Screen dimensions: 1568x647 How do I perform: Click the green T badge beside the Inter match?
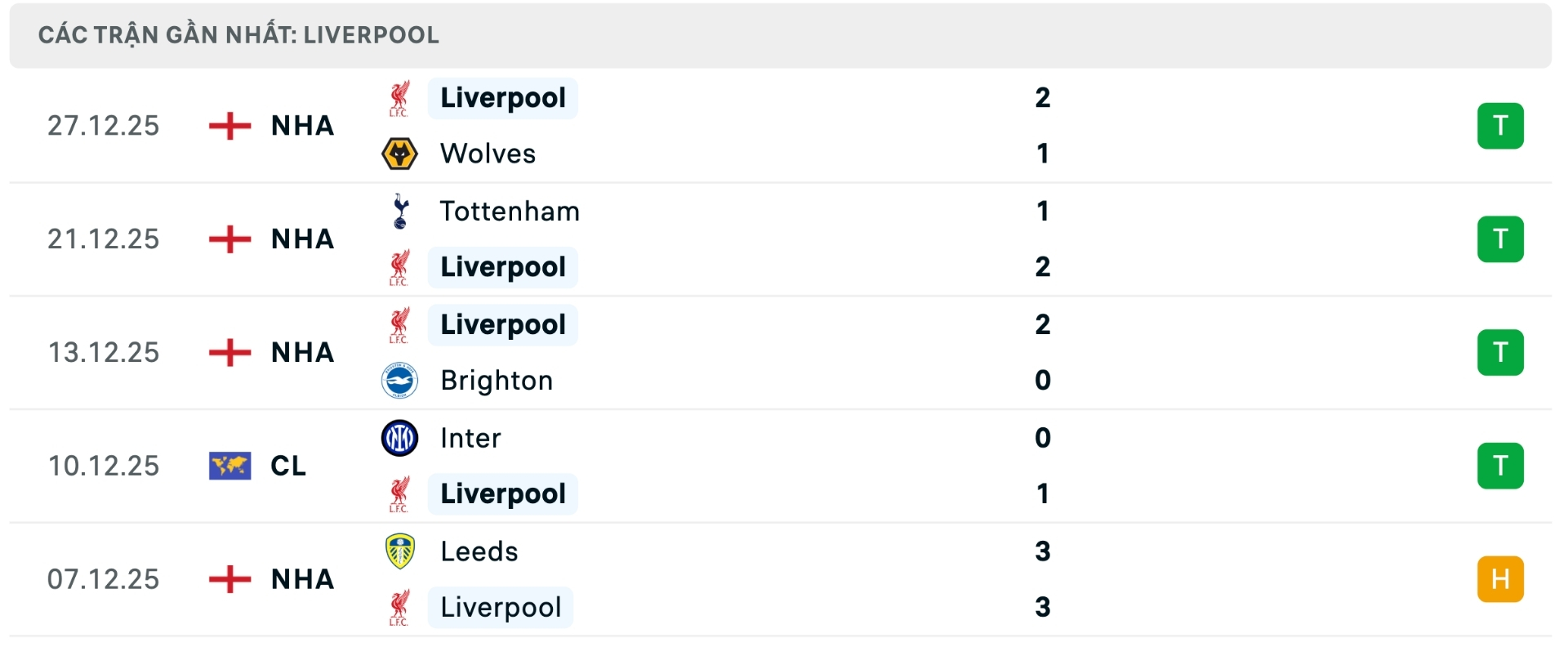[x=1501, y=466]
